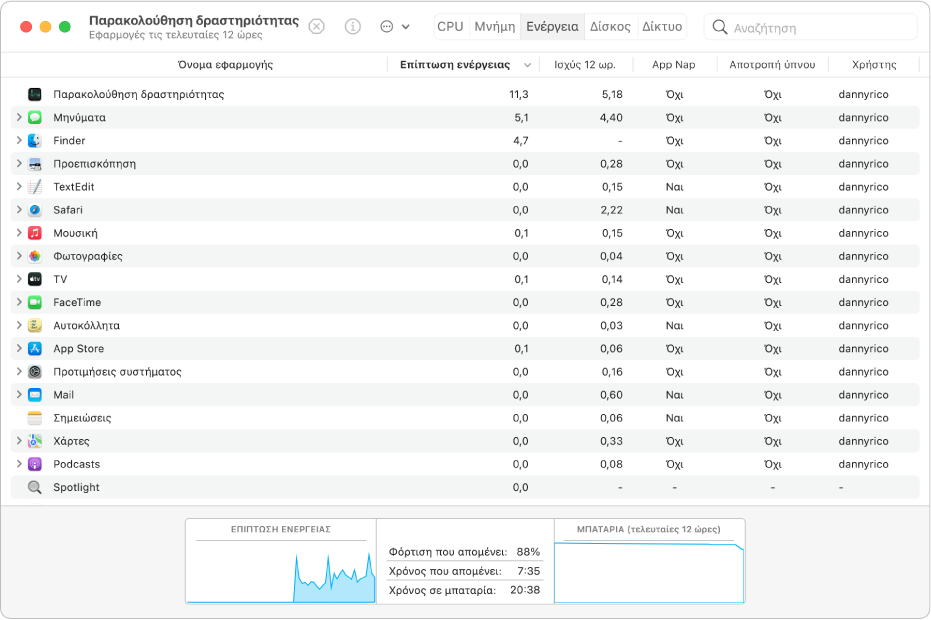The height and width of the screenshot is (620, 931).
Task: Click the System Preferences gear icon
Action: (35, 372)
